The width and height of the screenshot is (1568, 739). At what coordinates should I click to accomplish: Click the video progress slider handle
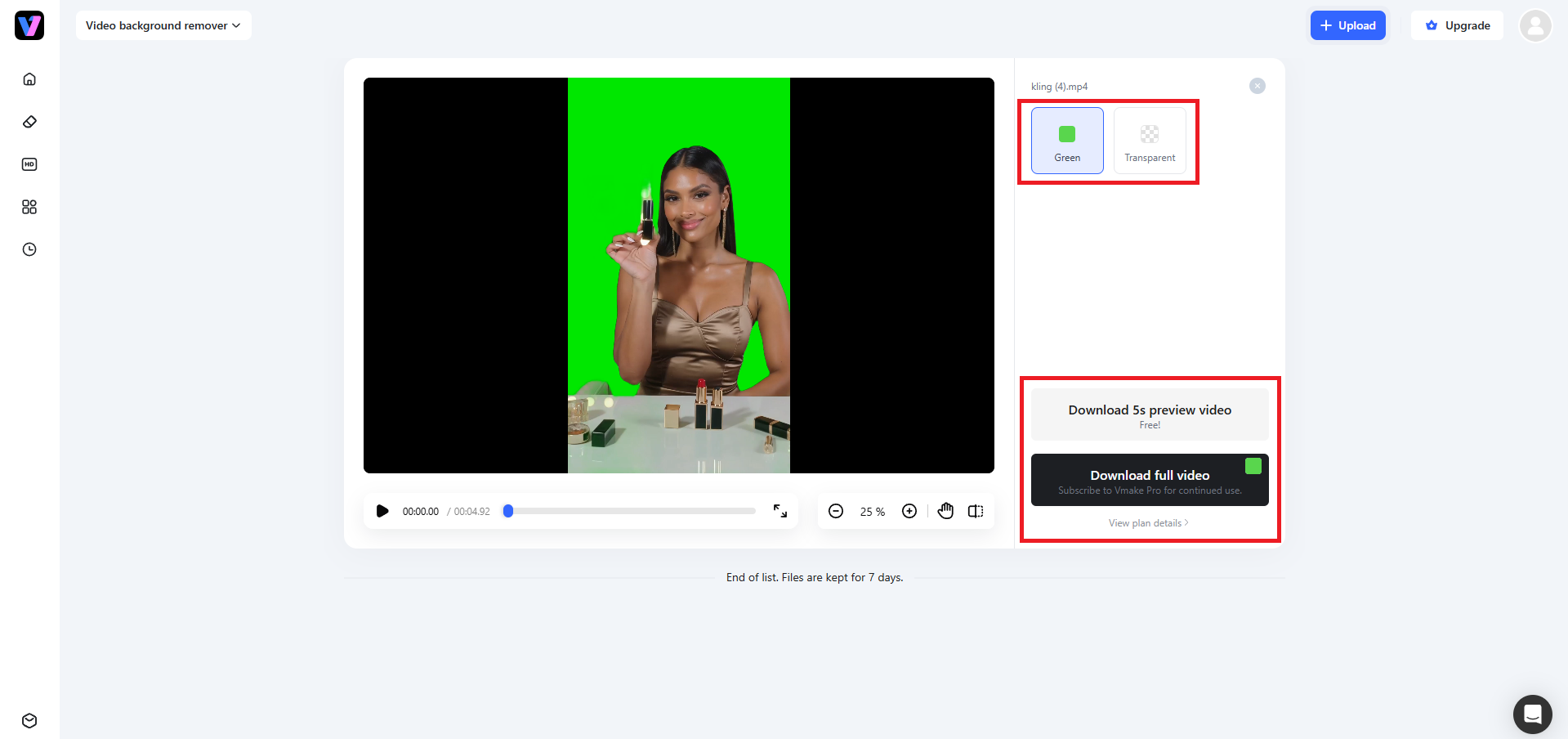[508, 511]
